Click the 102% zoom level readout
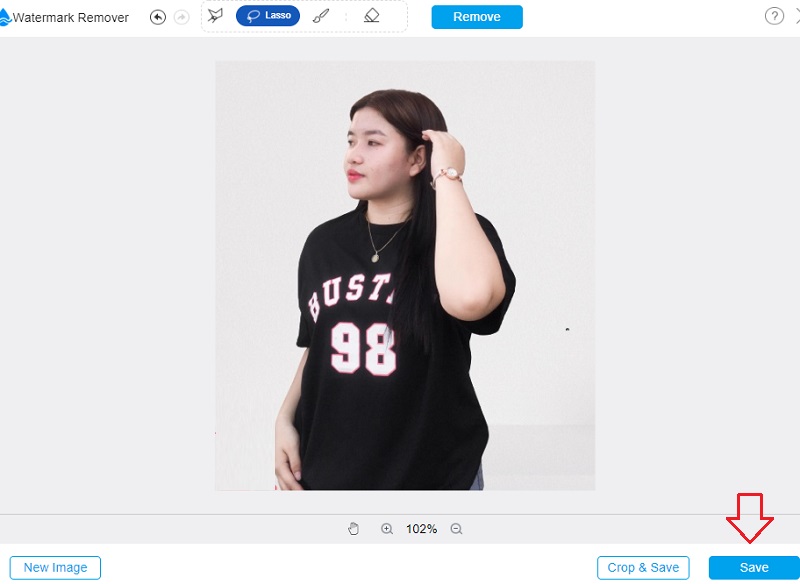Image resolution: width=800 pixels, height=584 pixels. coord(421,529)
